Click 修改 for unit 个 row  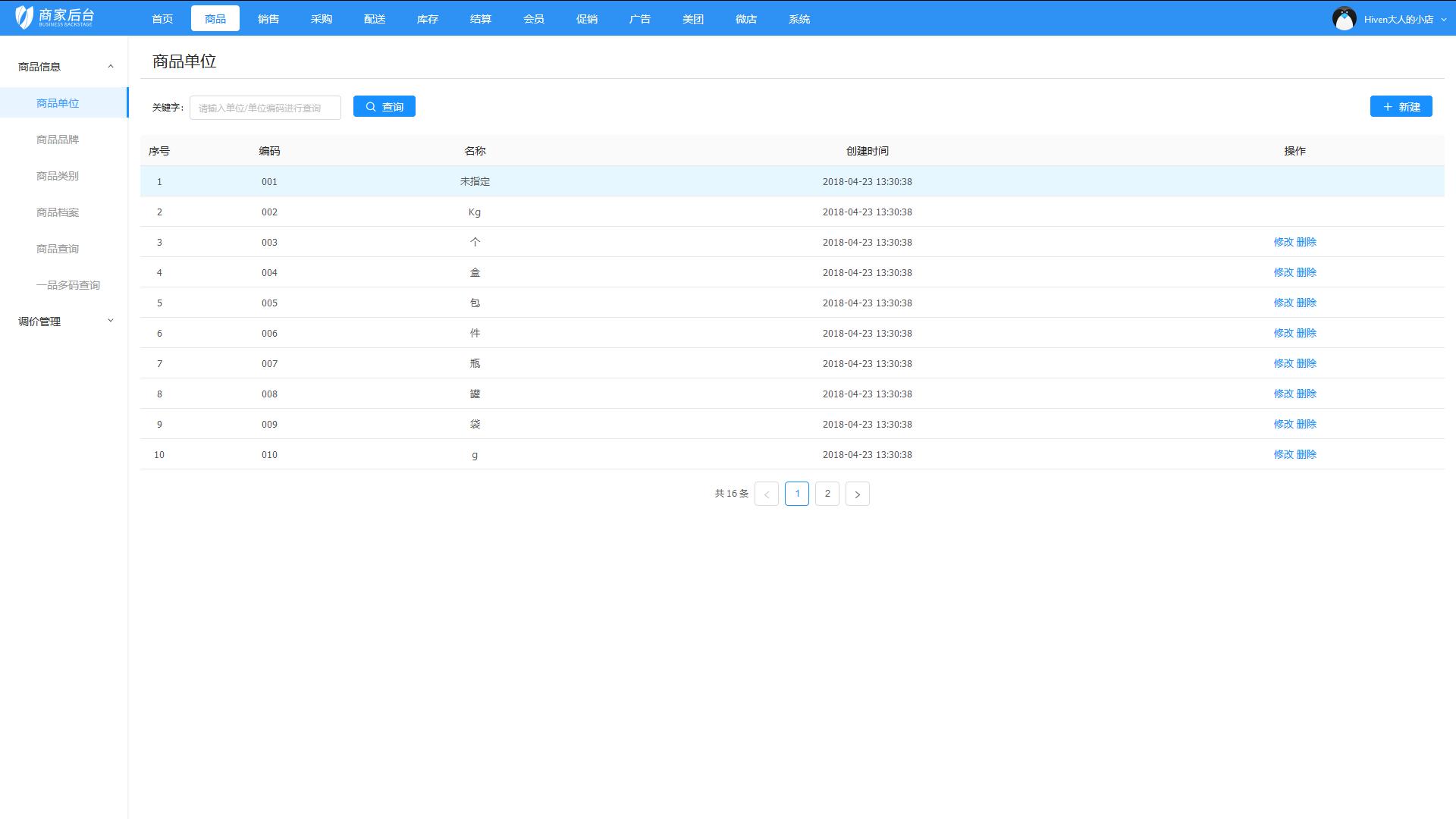(1283, 242)
